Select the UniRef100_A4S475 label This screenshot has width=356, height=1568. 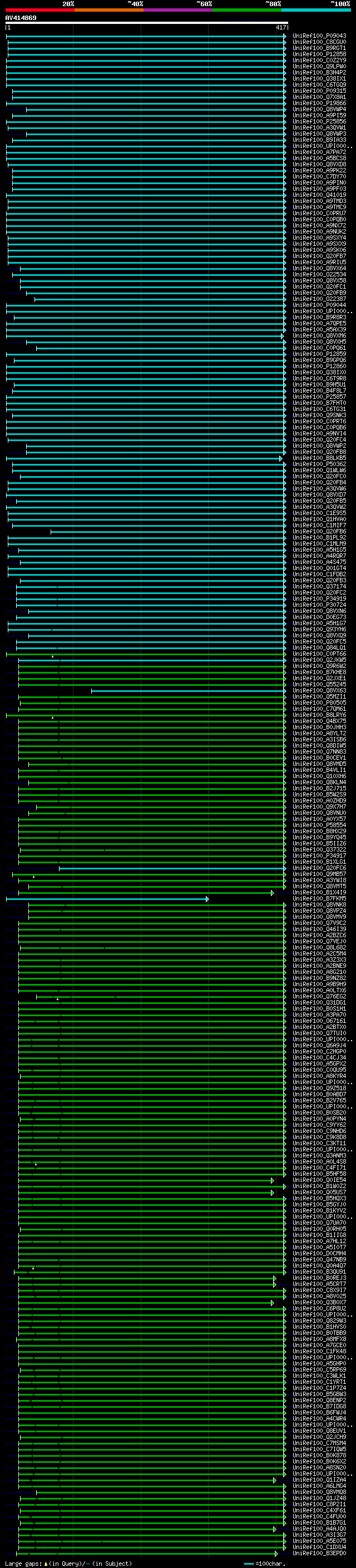pos(319,562)
